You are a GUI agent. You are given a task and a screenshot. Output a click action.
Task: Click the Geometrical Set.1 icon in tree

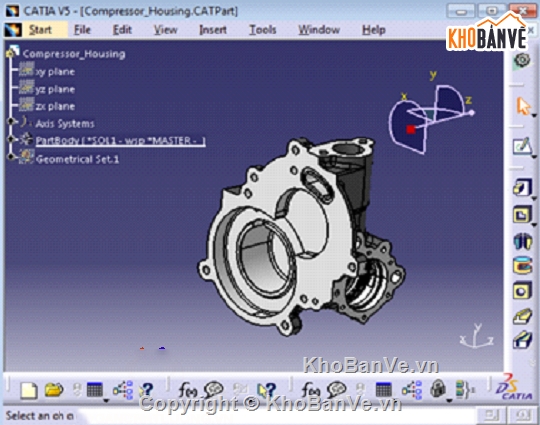[26, 157]
